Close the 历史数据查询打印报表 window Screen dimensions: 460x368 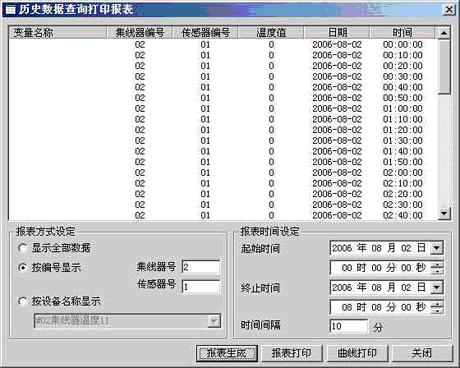(x=449, y=10)
